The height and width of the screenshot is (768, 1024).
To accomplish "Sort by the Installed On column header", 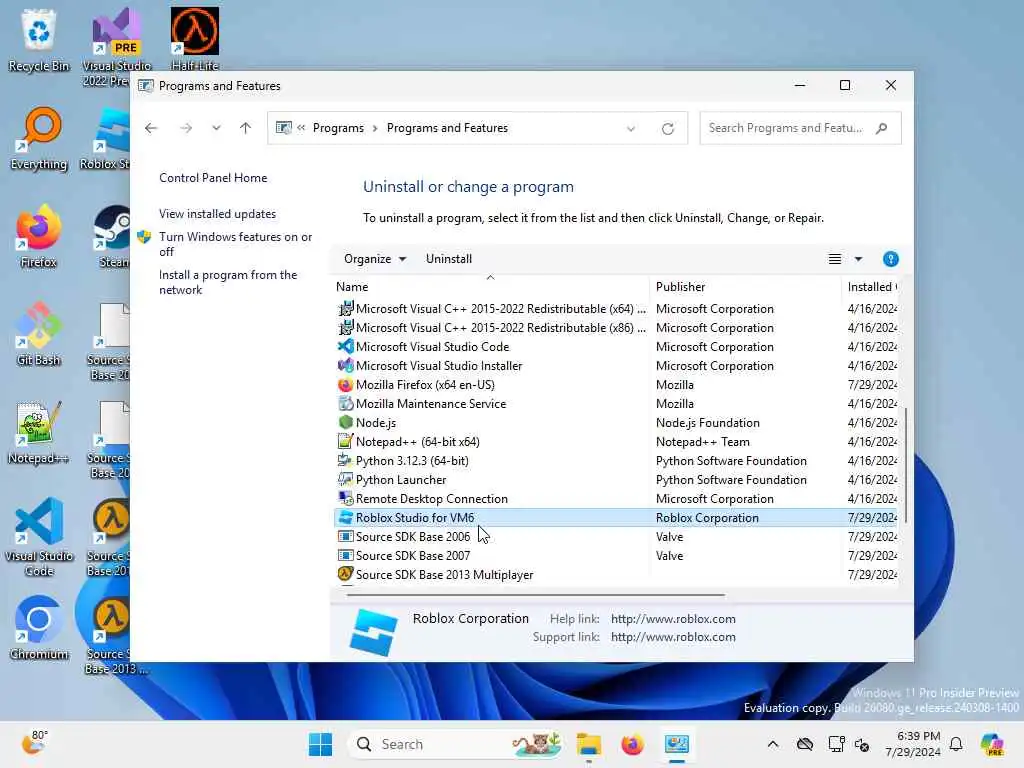I will (870, 287).
